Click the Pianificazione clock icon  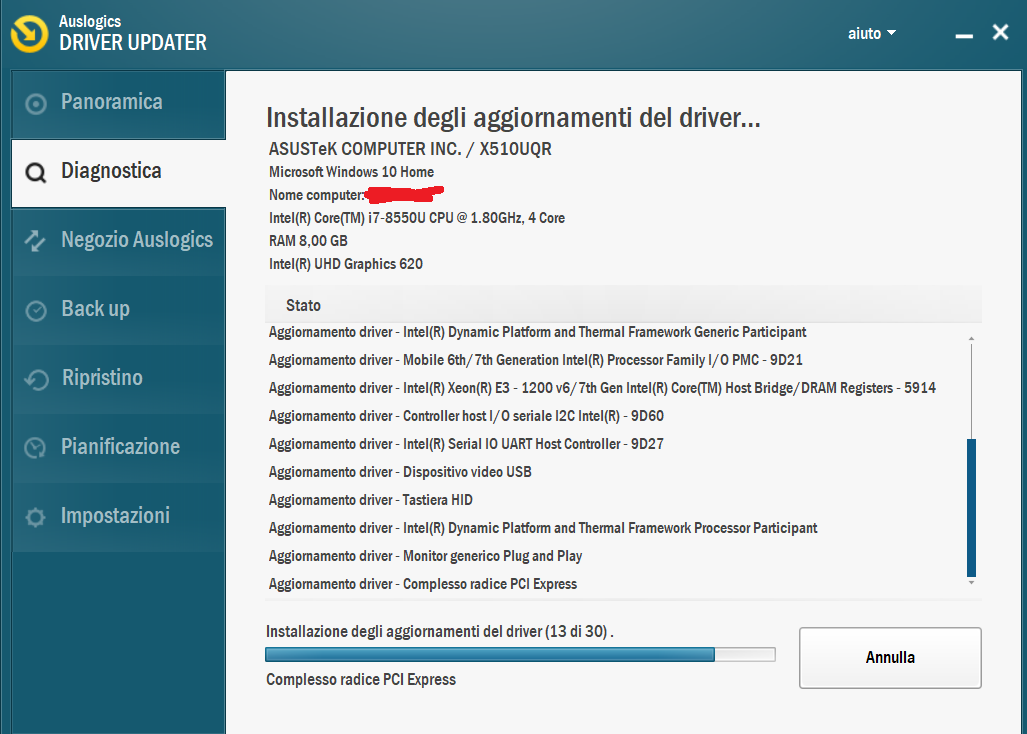(x=35, y=448)
